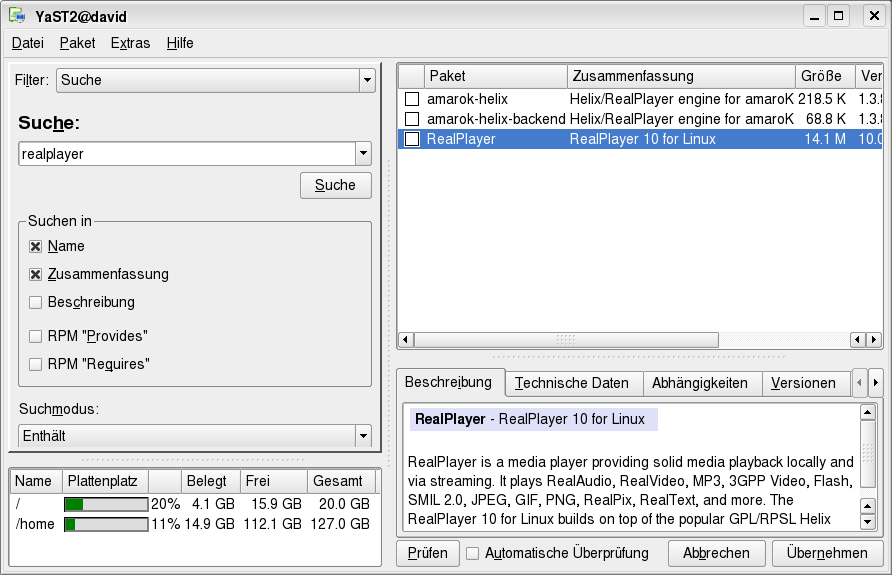Click the Gesamt column header
This screenshot has height=575, width=892.
click(341, 481)
